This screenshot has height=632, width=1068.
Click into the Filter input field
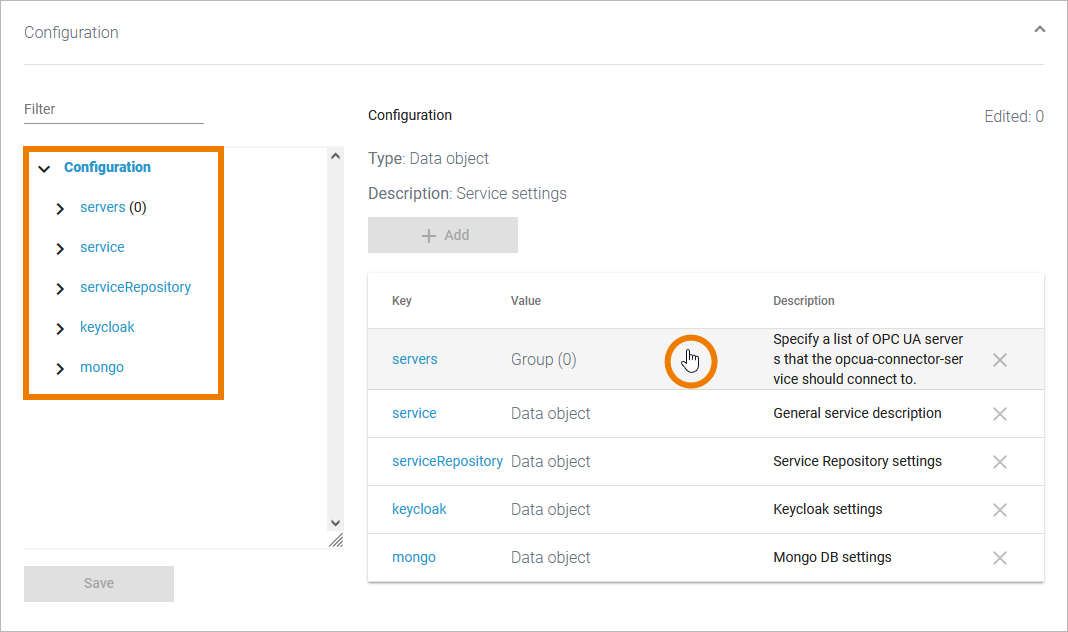pyautogui.click(x=113, y=109)
